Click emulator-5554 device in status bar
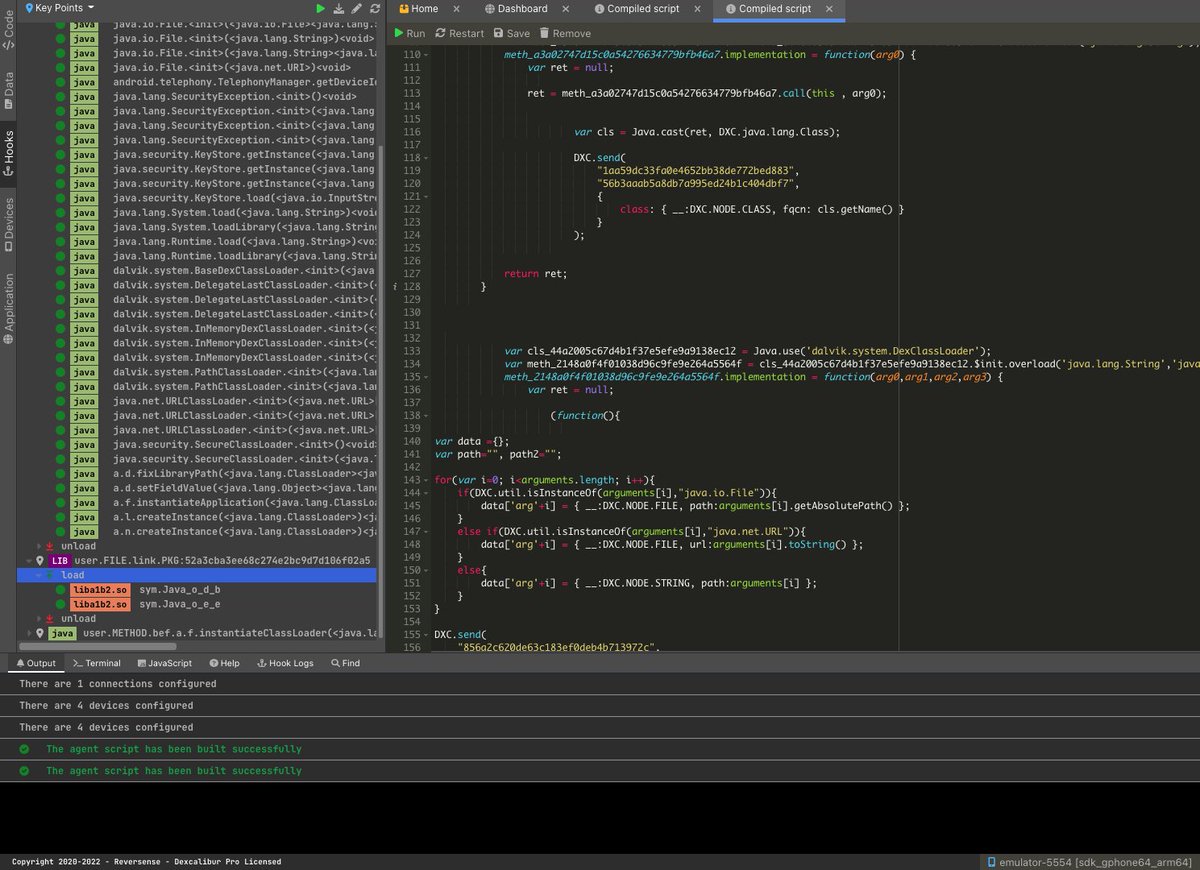1200x870 pixels. coord(1092,862)
